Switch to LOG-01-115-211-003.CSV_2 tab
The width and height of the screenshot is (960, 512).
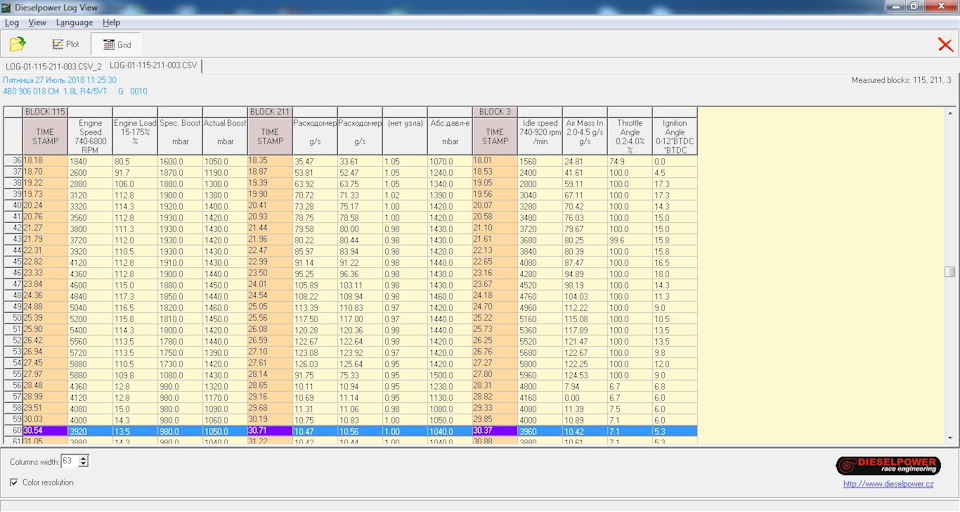pos(53,66)
